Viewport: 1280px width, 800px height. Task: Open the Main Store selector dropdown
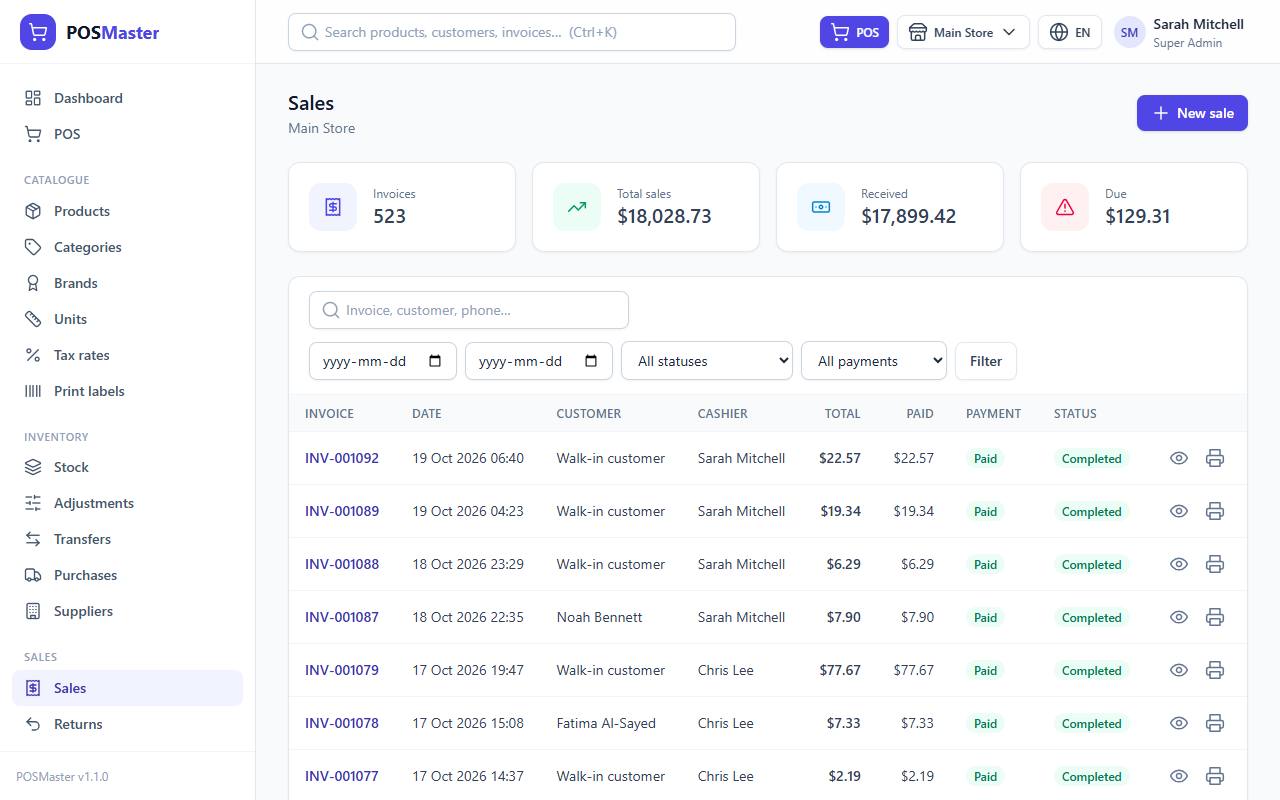point(963,32)
